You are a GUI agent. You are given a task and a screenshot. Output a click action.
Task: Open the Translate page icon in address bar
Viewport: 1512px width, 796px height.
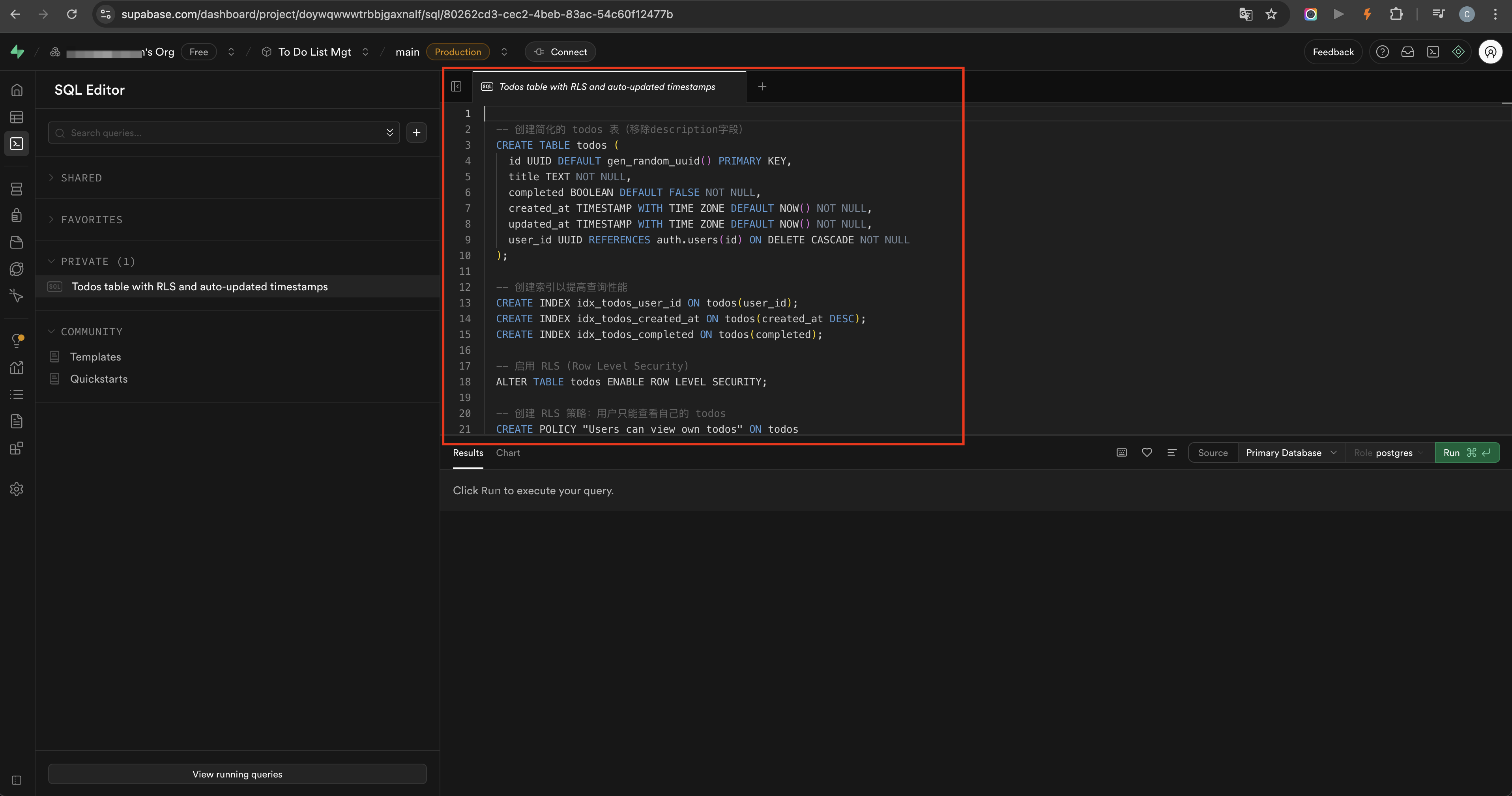coord(1246,14)
